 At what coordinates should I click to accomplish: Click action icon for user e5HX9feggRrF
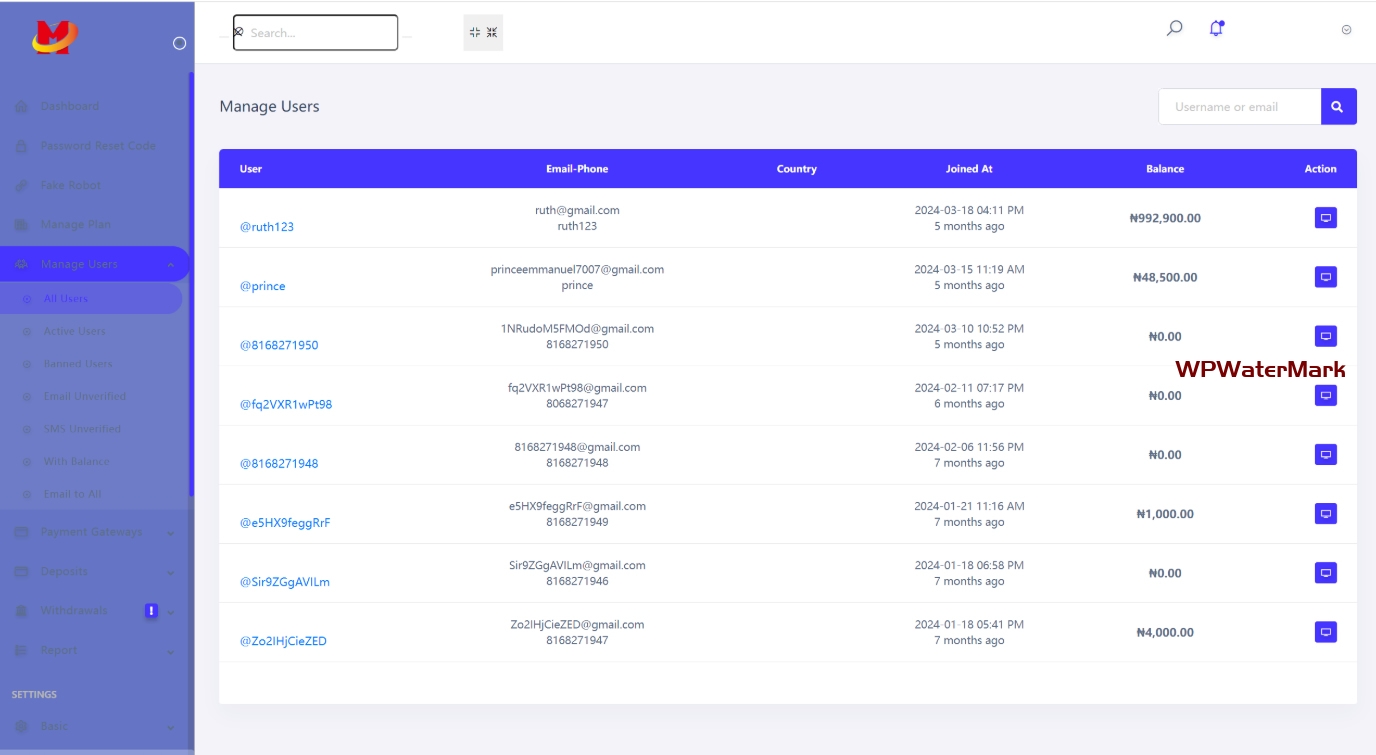(x=1325, y=514)
